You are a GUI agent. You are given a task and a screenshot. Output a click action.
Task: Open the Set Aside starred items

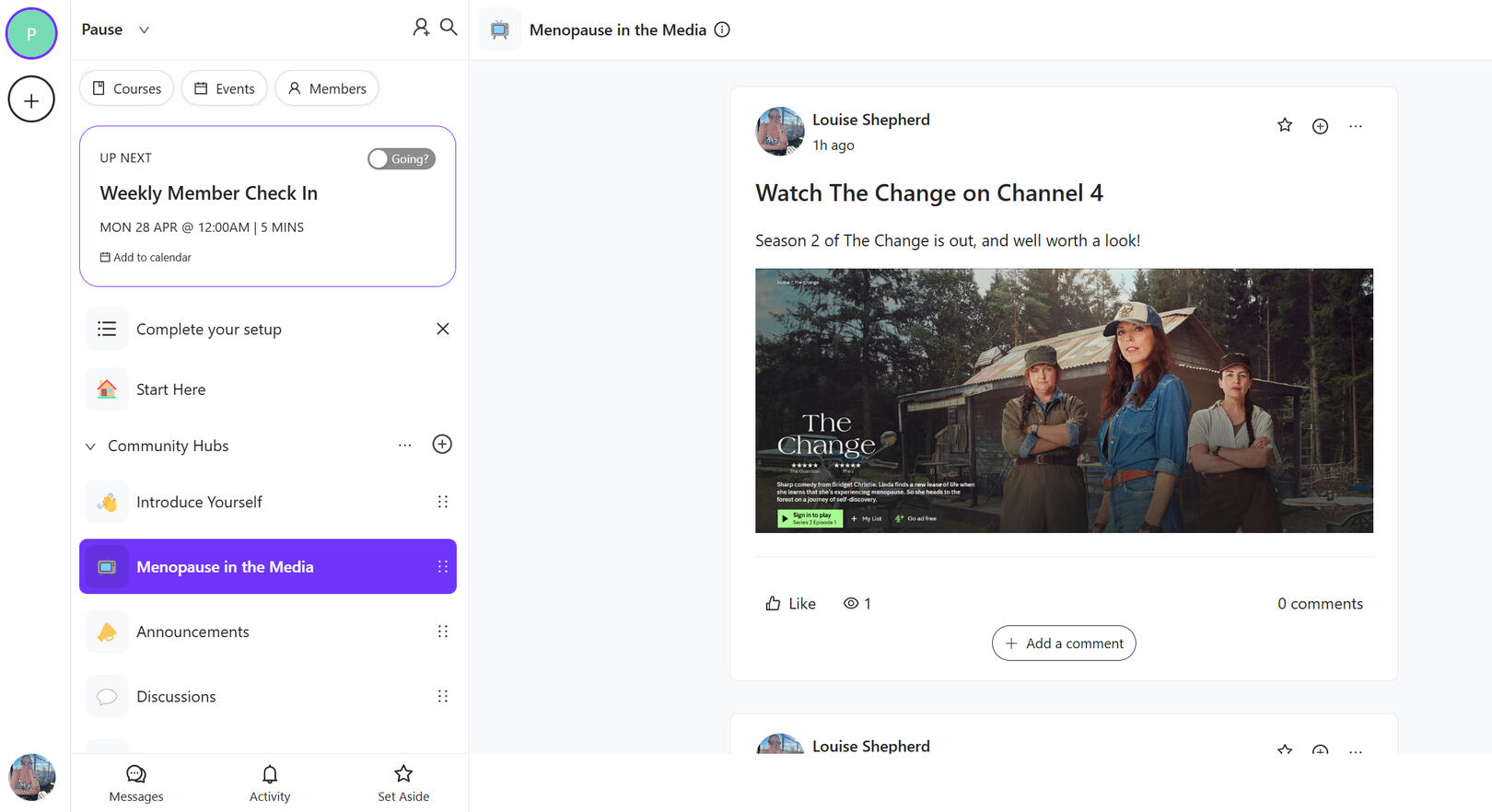click(x=403, y=783)
